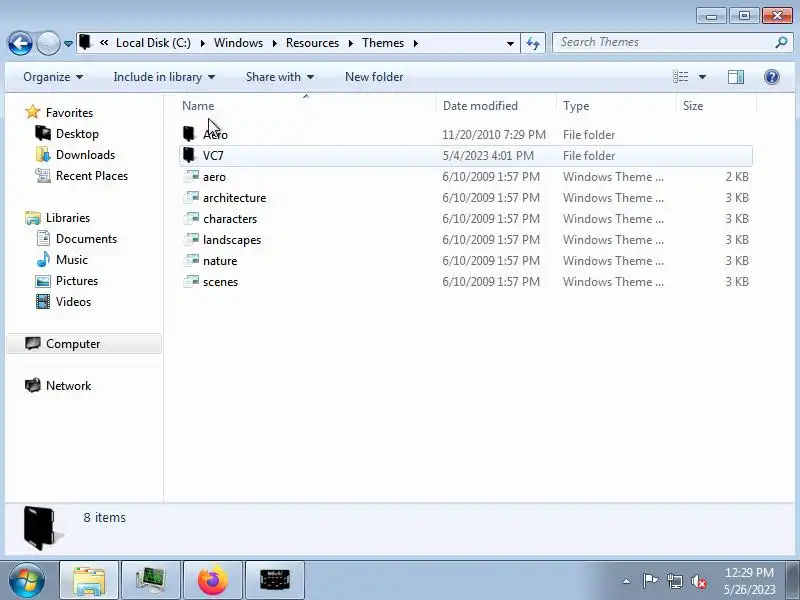Toggle the preview pane button

point(736,77)
